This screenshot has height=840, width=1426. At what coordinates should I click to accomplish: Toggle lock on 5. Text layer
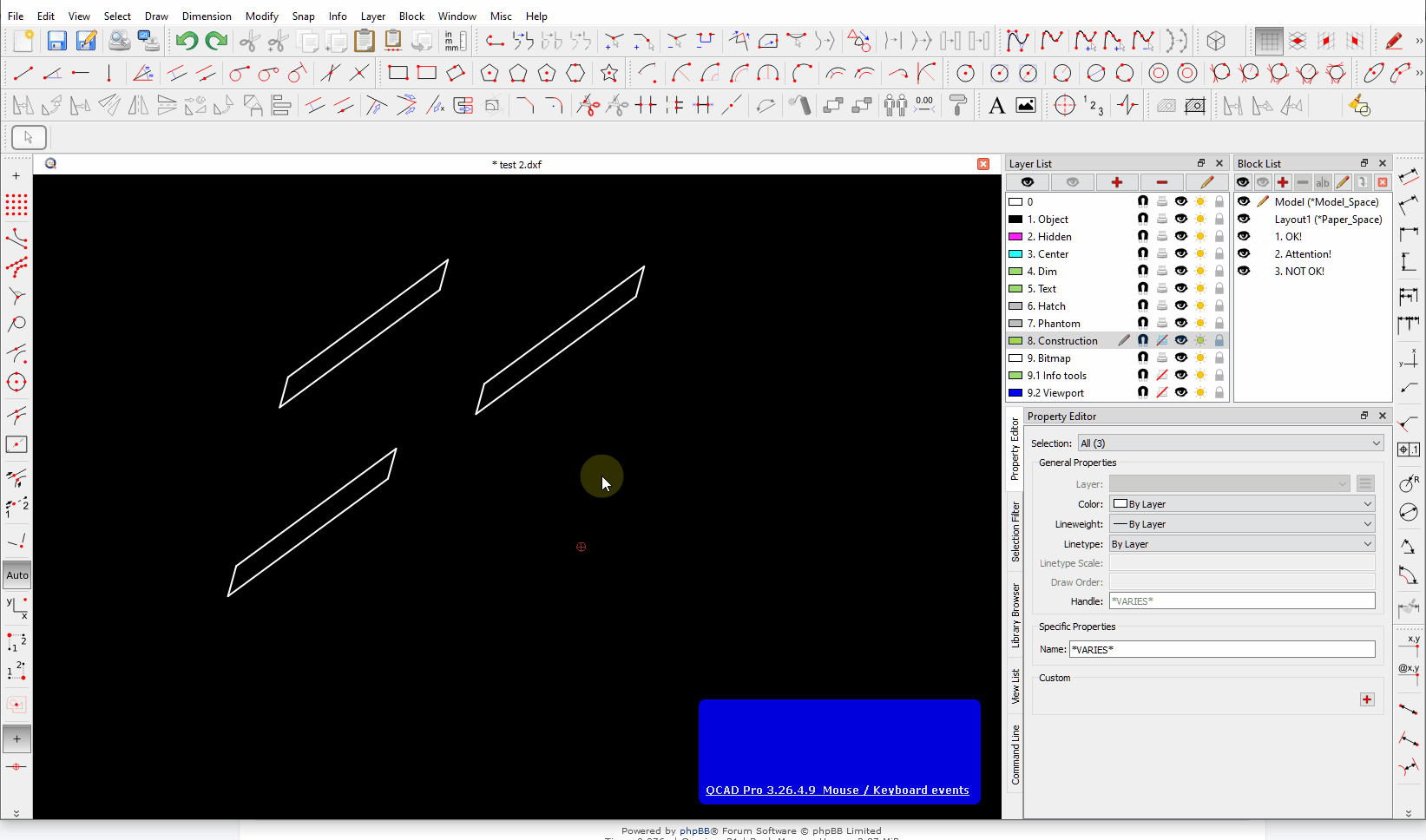[1219, 288]
